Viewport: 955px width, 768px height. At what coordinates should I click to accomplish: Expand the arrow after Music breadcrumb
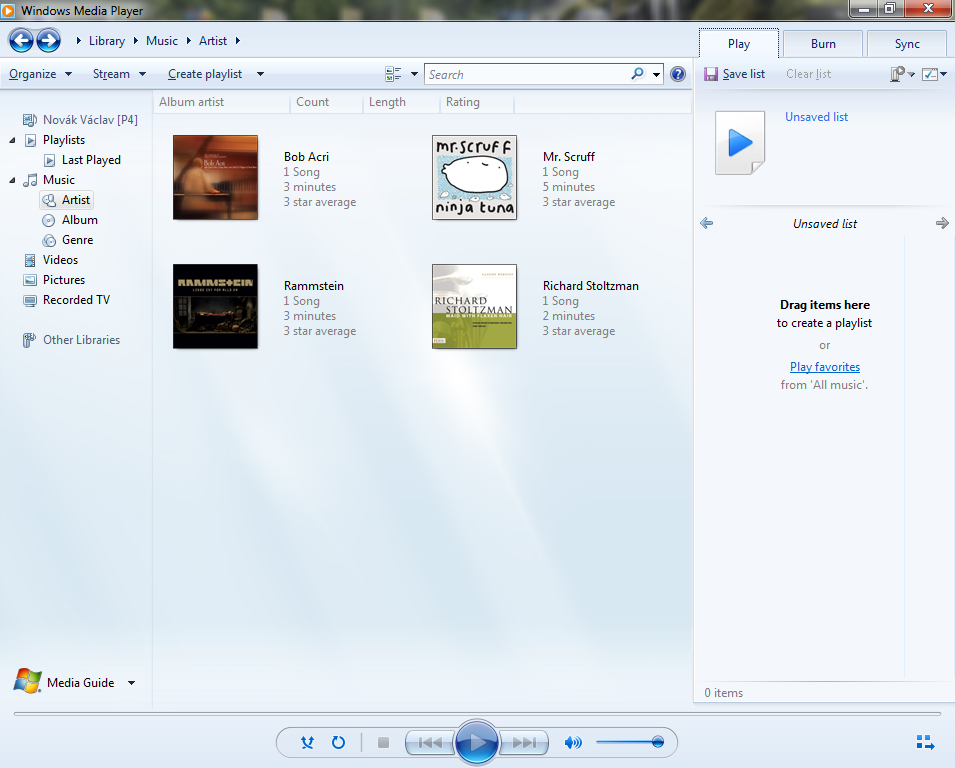[x=189, y=41]
